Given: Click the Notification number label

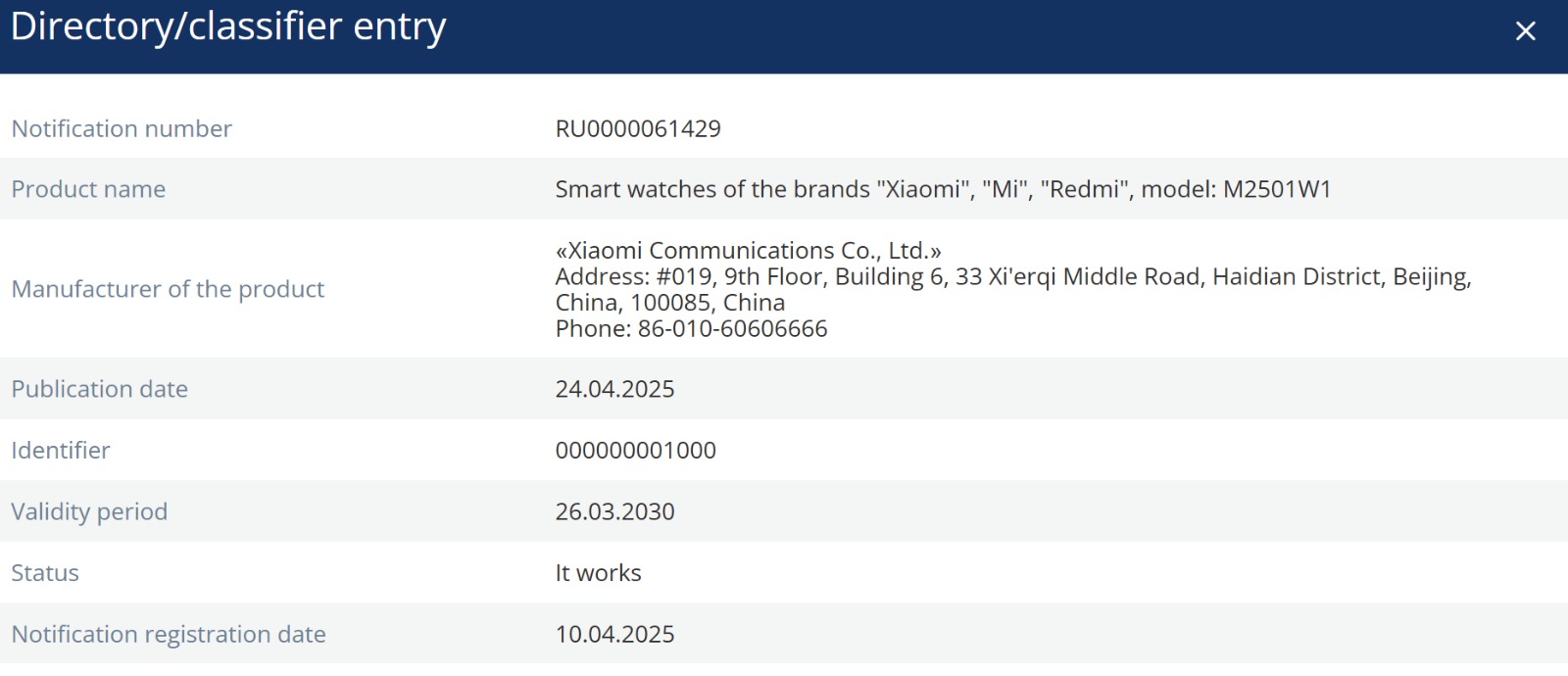Looking at the screenshot, I should tap(122, 129).
